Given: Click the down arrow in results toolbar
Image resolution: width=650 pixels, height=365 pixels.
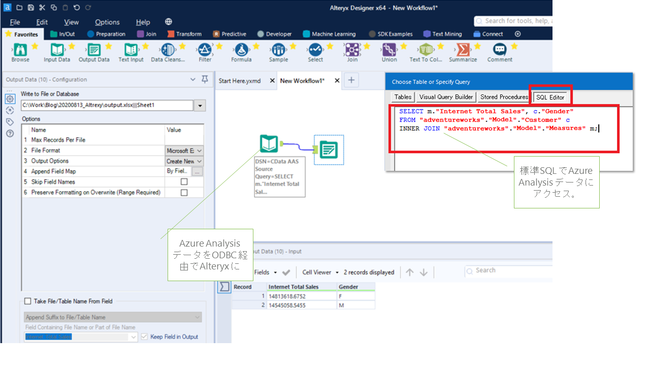Looking at the screenshot, I should pyautogui.click(x=424, y=273).
